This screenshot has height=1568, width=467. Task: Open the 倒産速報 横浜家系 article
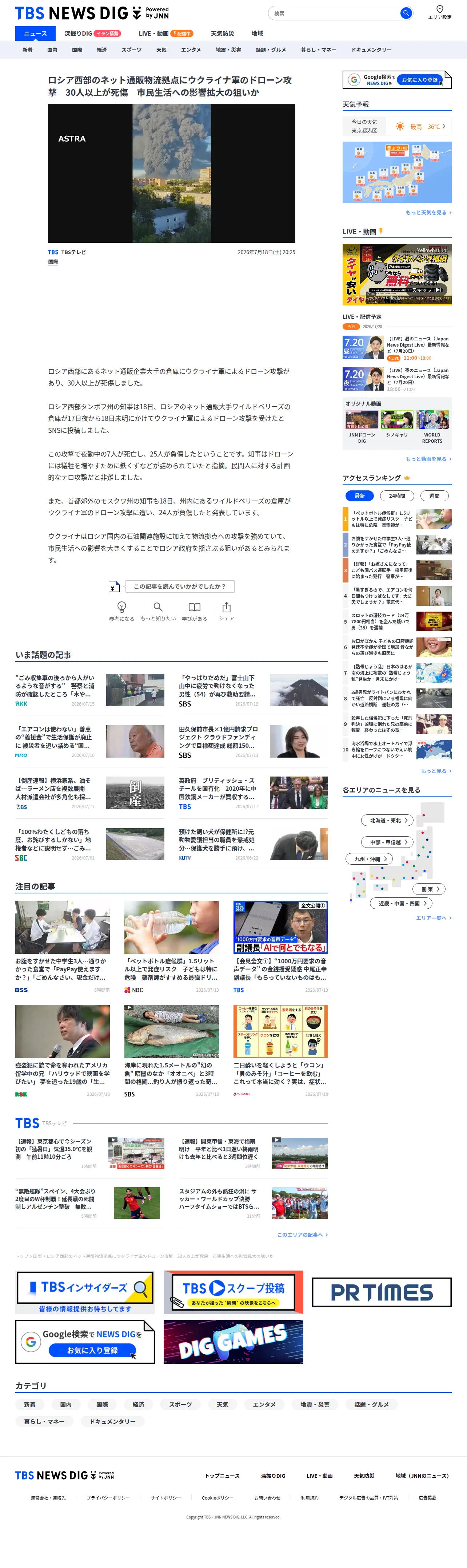click(89, 793)
